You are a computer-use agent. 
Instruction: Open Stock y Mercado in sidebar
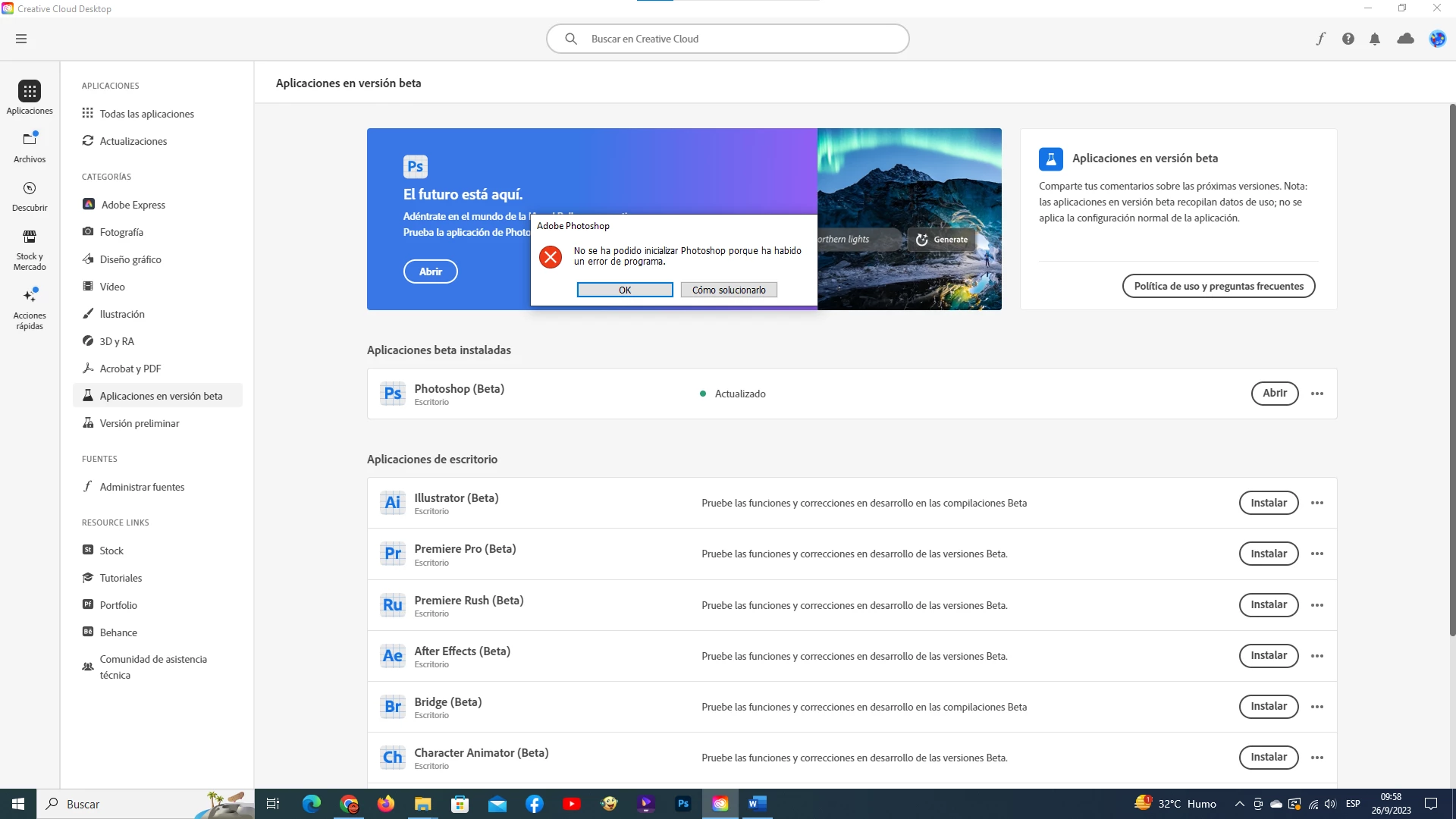tap(30, 249)
